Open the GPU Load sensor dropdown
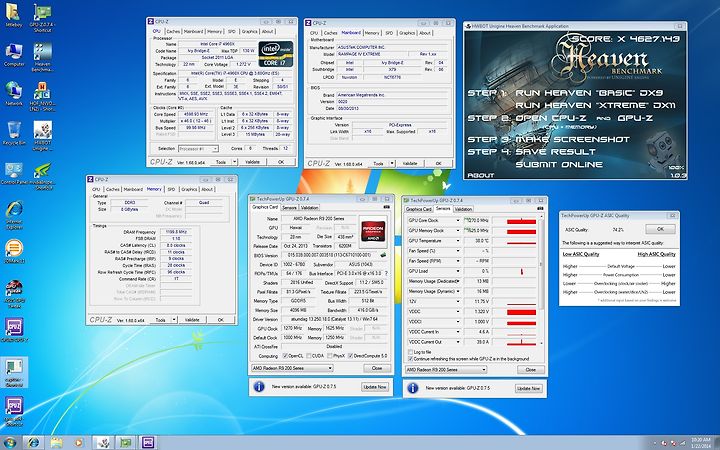The height and width of the screenshot is (450, 720). 457,271
